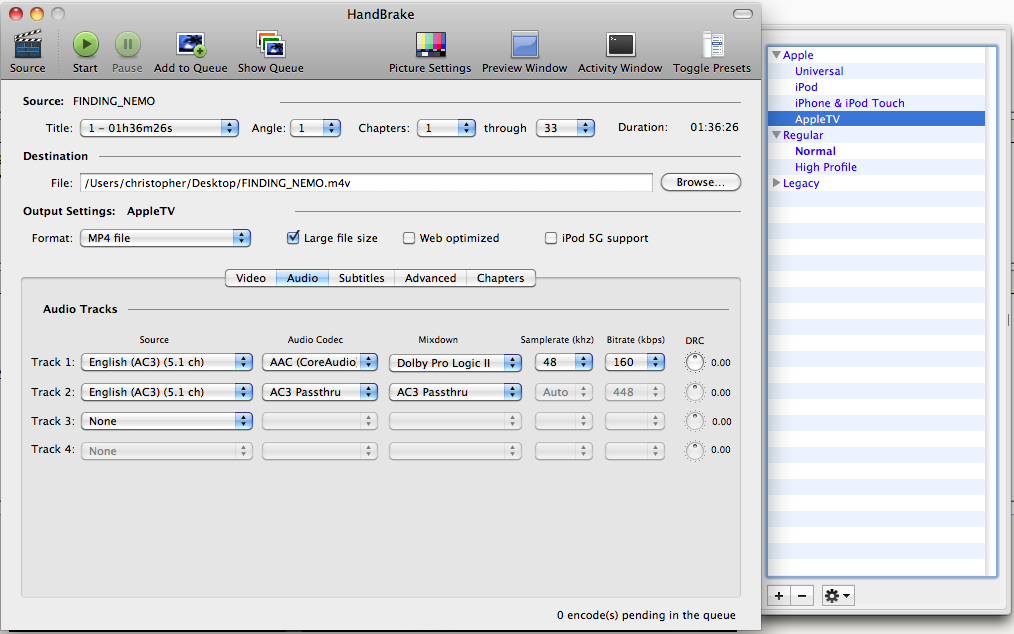Open the Advanced tab
Screen dimensions: 1014x634
click(431, 278)
